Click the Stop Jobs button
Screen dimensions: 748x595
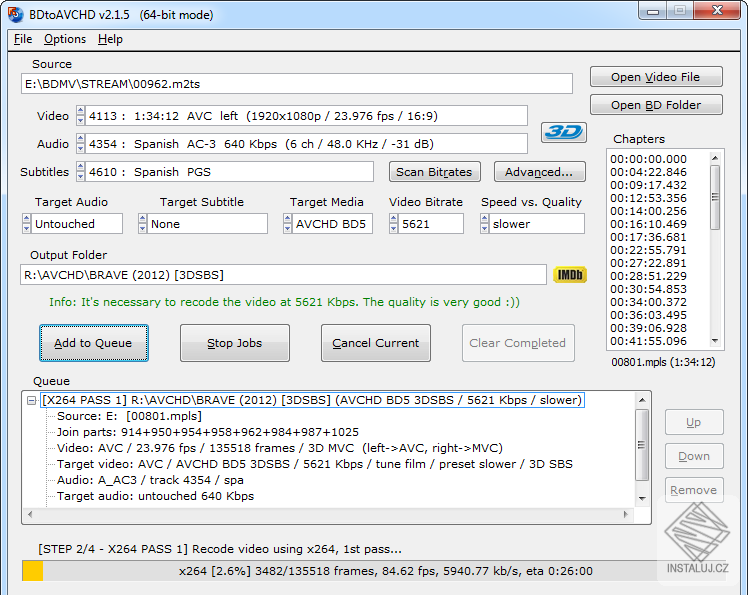tap(235, 343)
